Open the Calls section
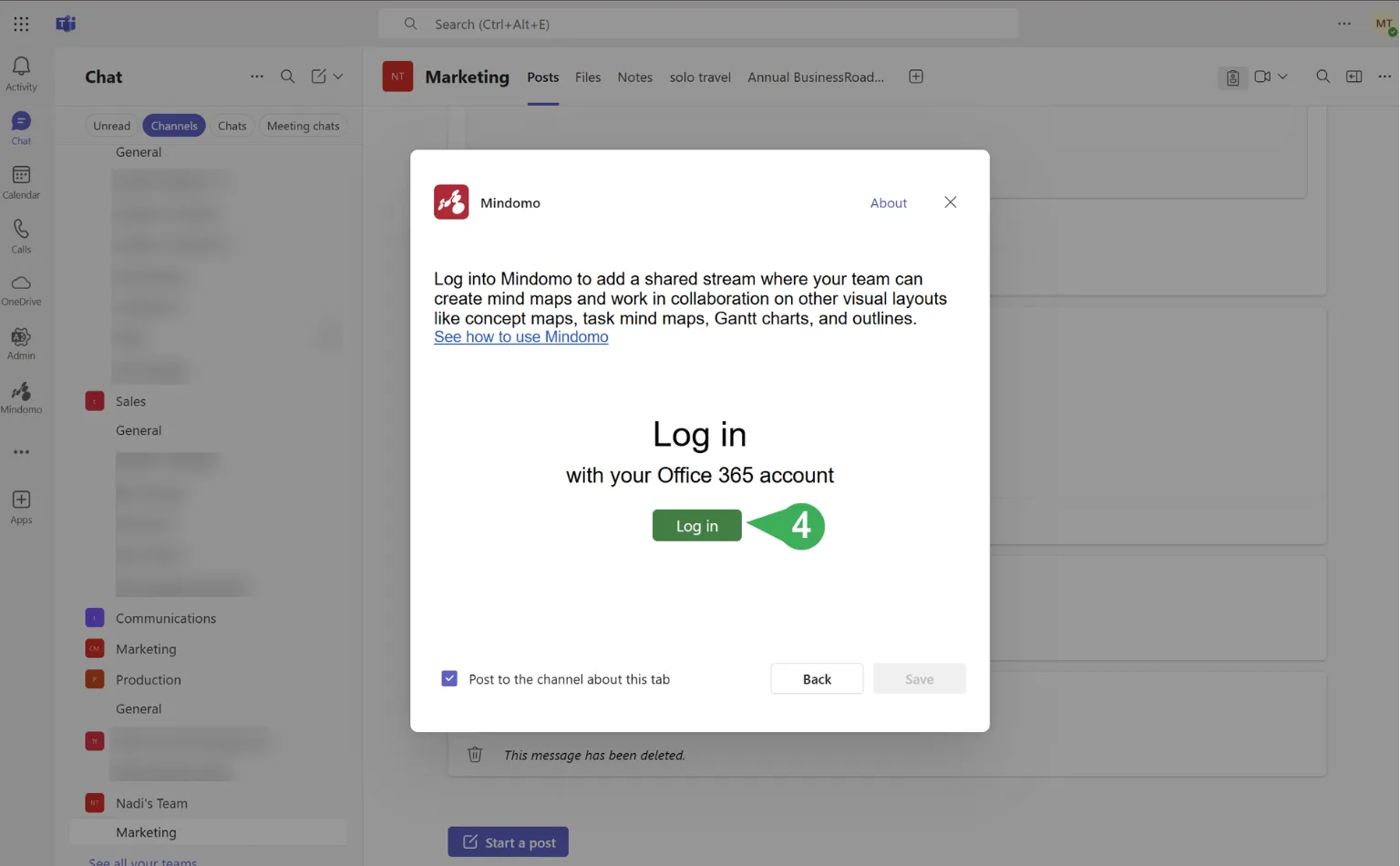 tap(21, 235)
